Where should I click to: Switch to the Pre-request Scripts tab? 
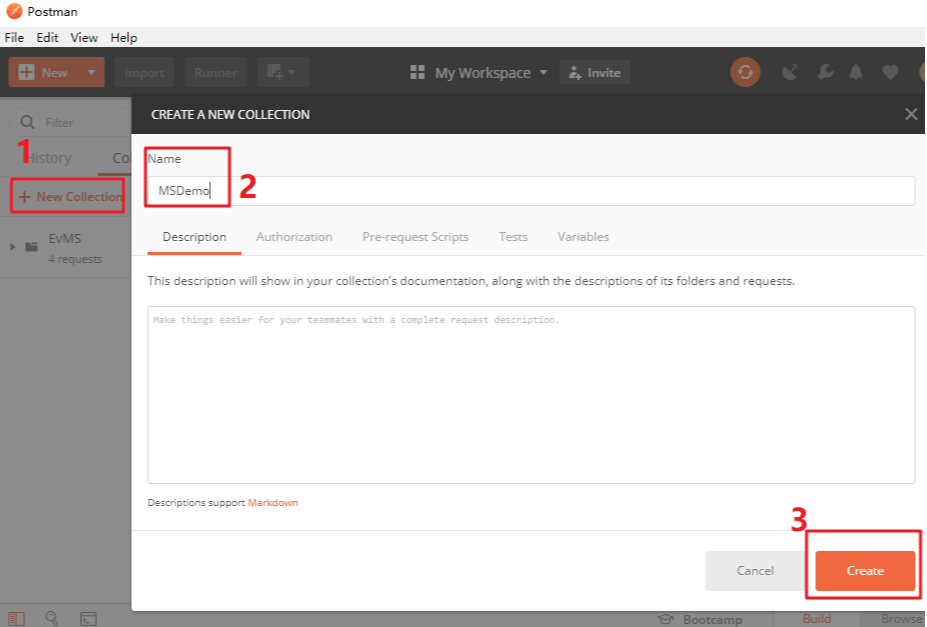pos(415,237)
